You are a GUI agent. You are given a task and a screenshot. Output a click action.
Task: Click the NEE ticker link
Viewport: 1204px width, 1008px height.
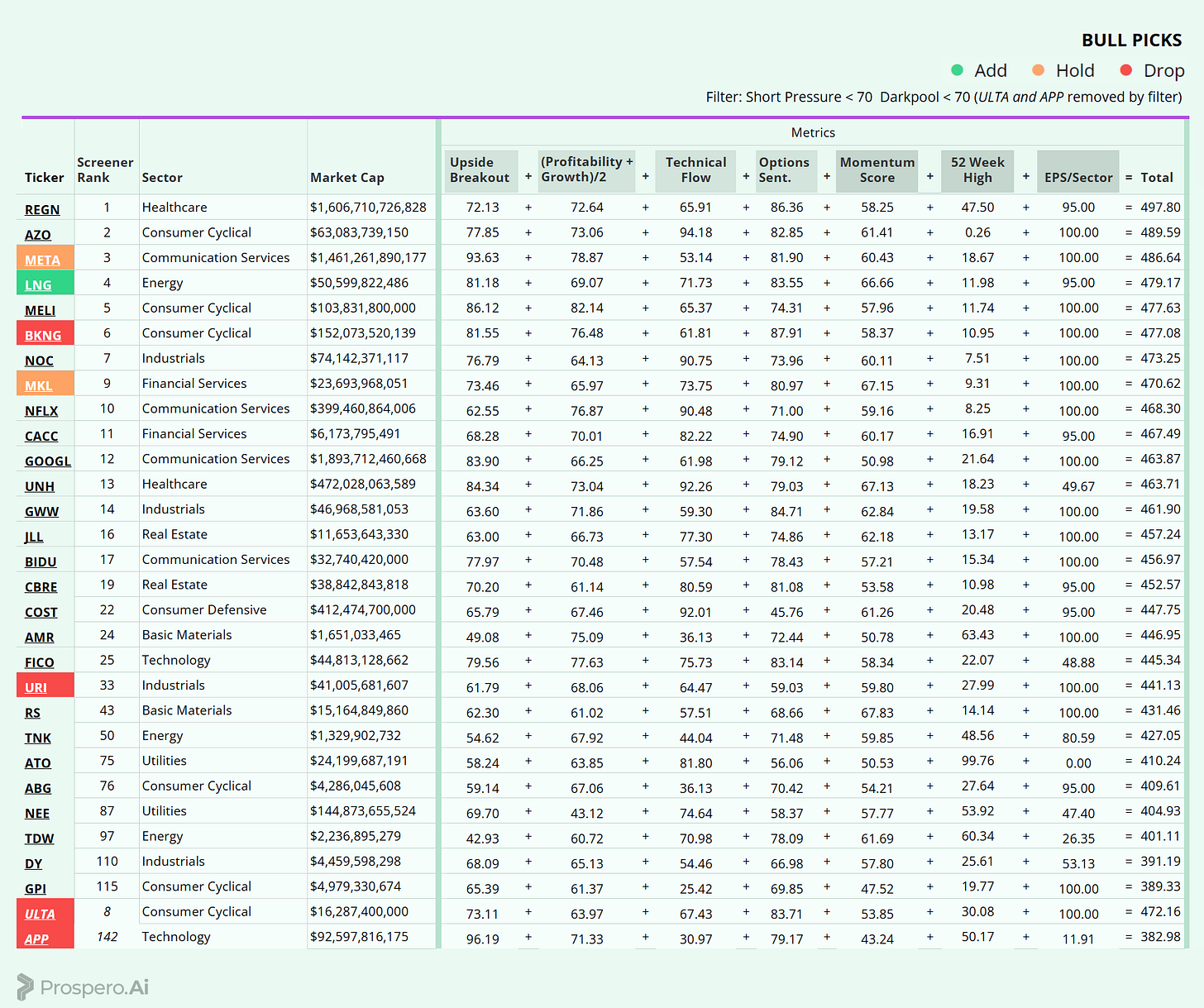click(37, 813)
